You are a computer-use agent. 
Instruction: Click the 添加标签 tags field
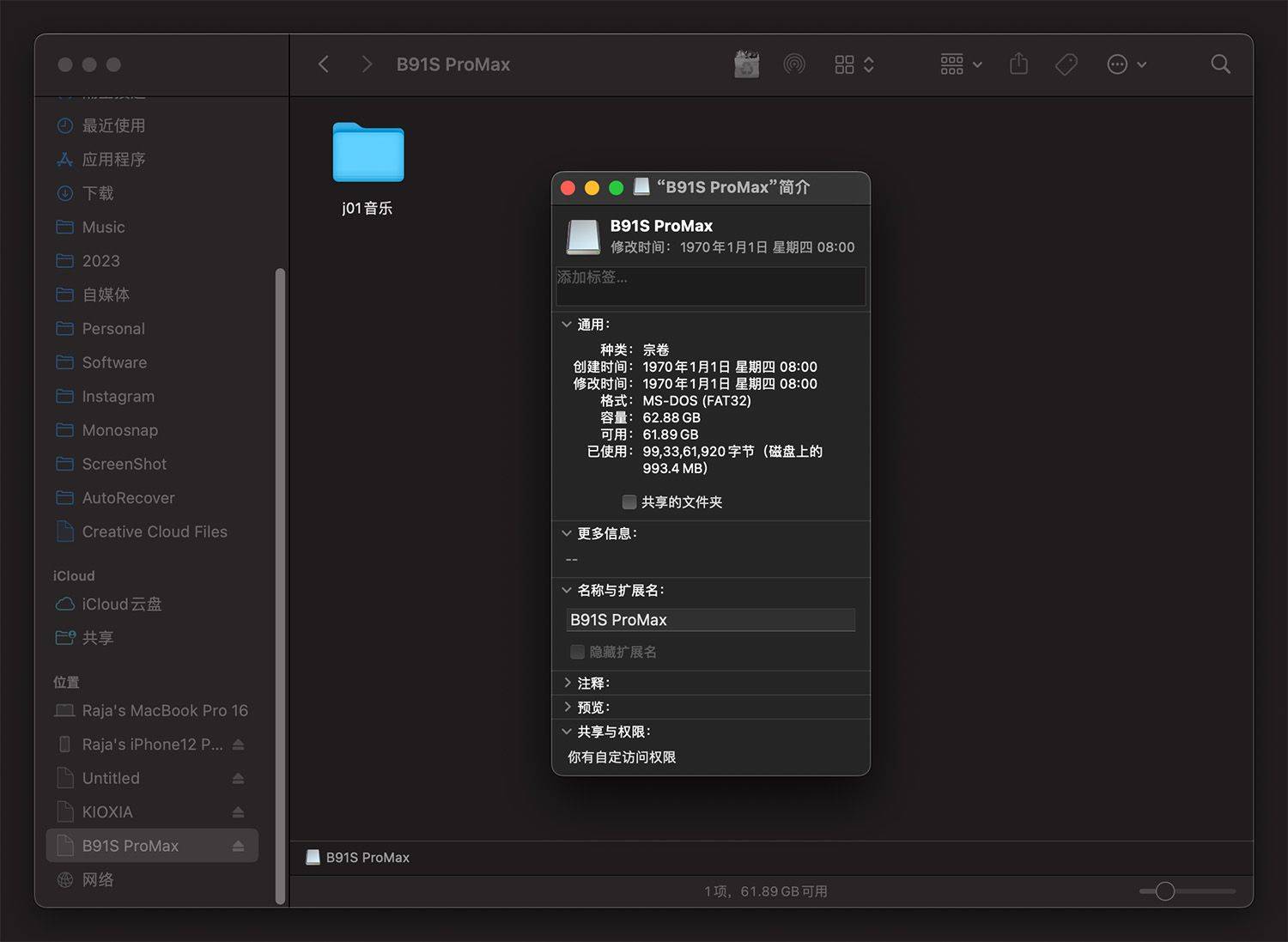(x=711, y=286)
